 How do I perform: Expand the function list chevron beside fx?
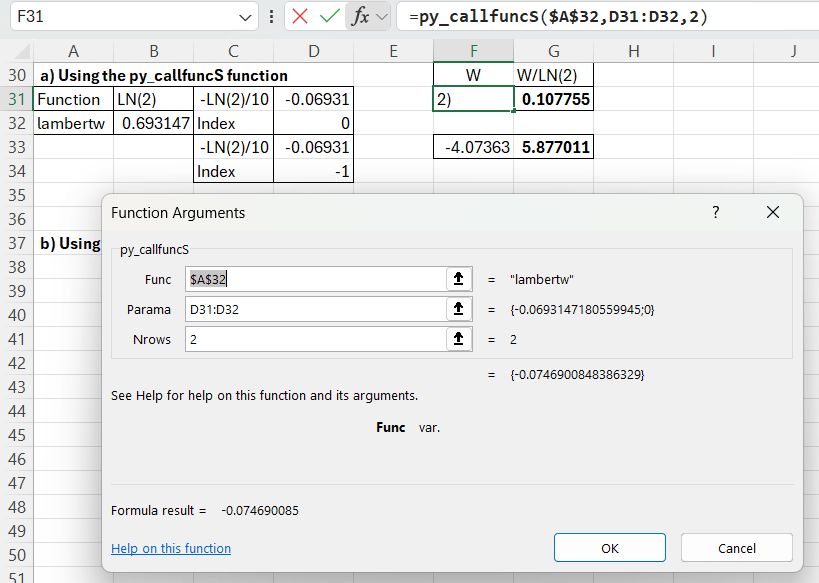tap(381, 17)
